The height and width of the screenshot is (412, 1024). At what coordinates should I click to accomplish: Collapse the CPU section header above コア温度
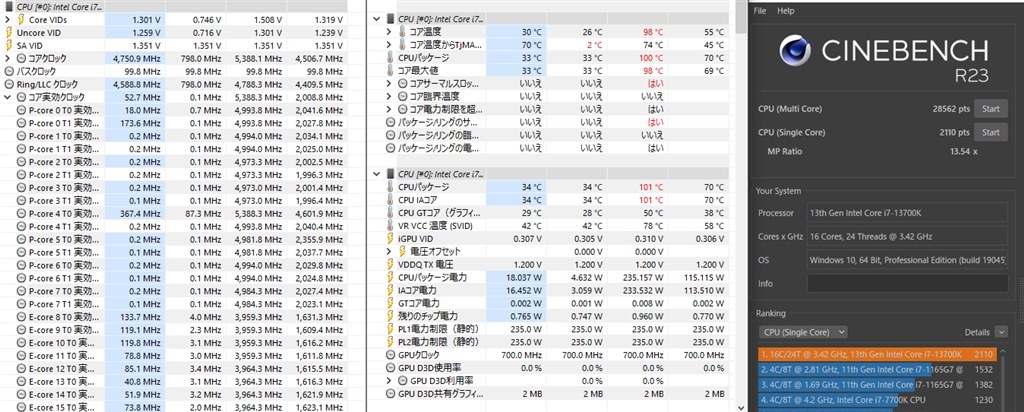point(377,19)
